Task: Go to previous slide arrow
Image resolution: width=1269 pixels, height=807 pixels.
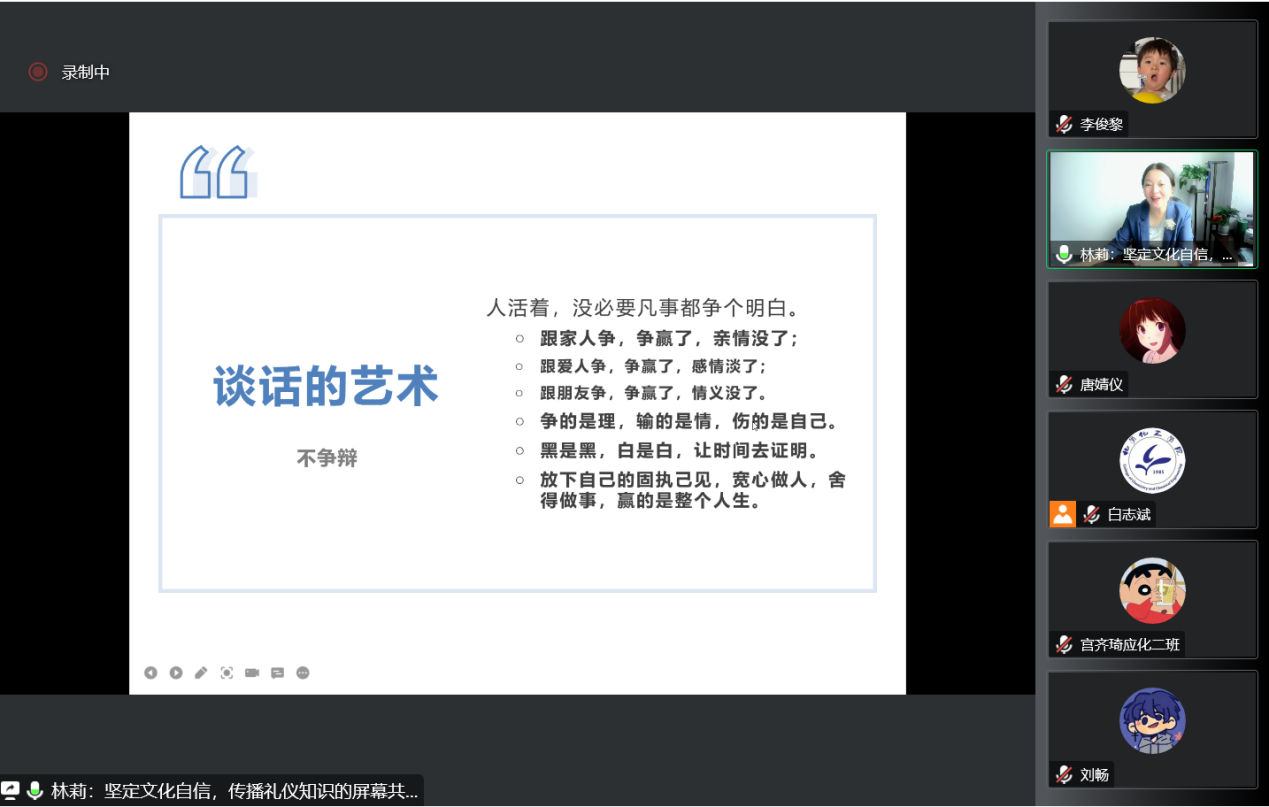Action: point(150,673)
